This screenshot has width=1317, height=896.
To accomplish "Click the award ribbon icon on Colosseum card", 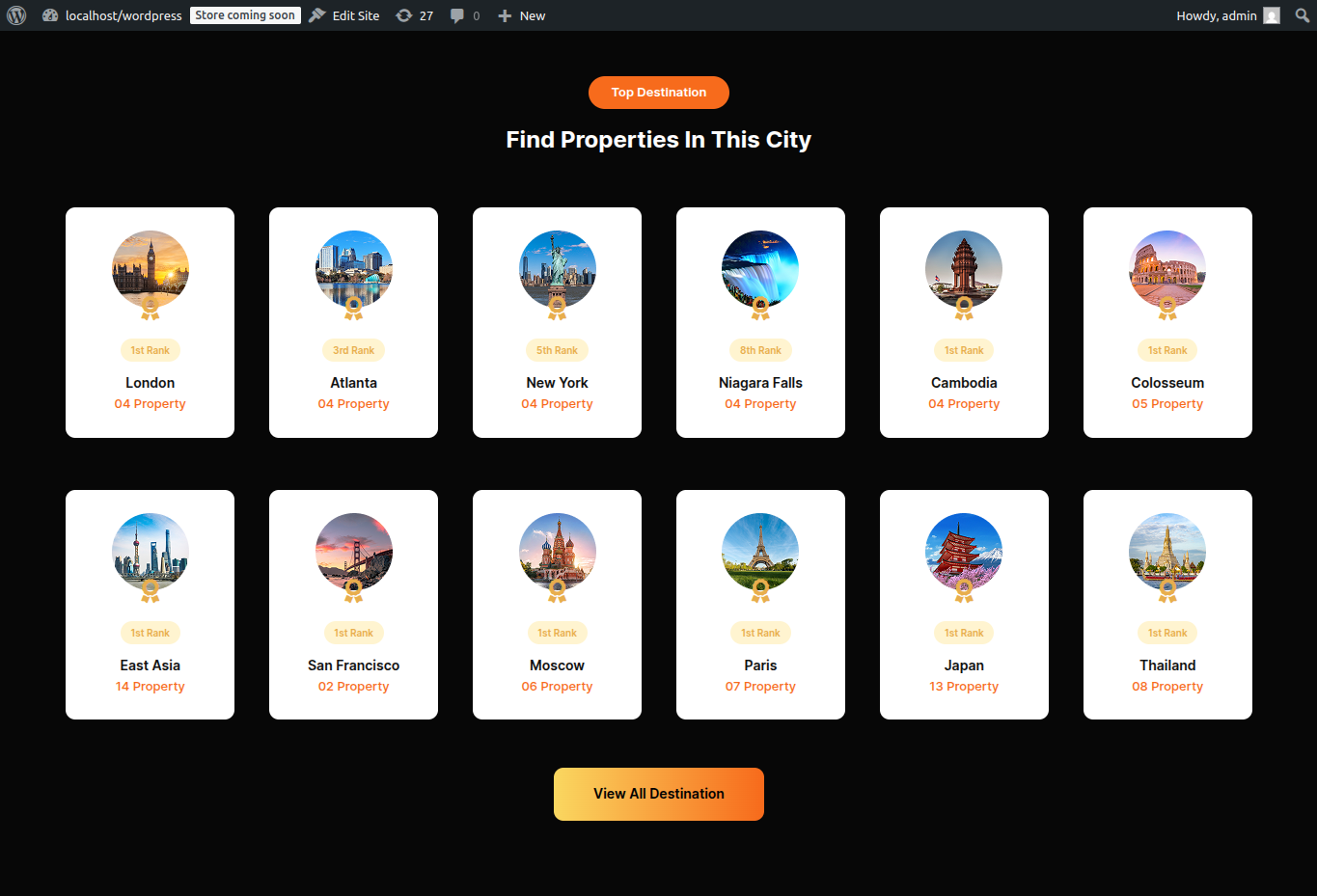I will pos(1167,309).
